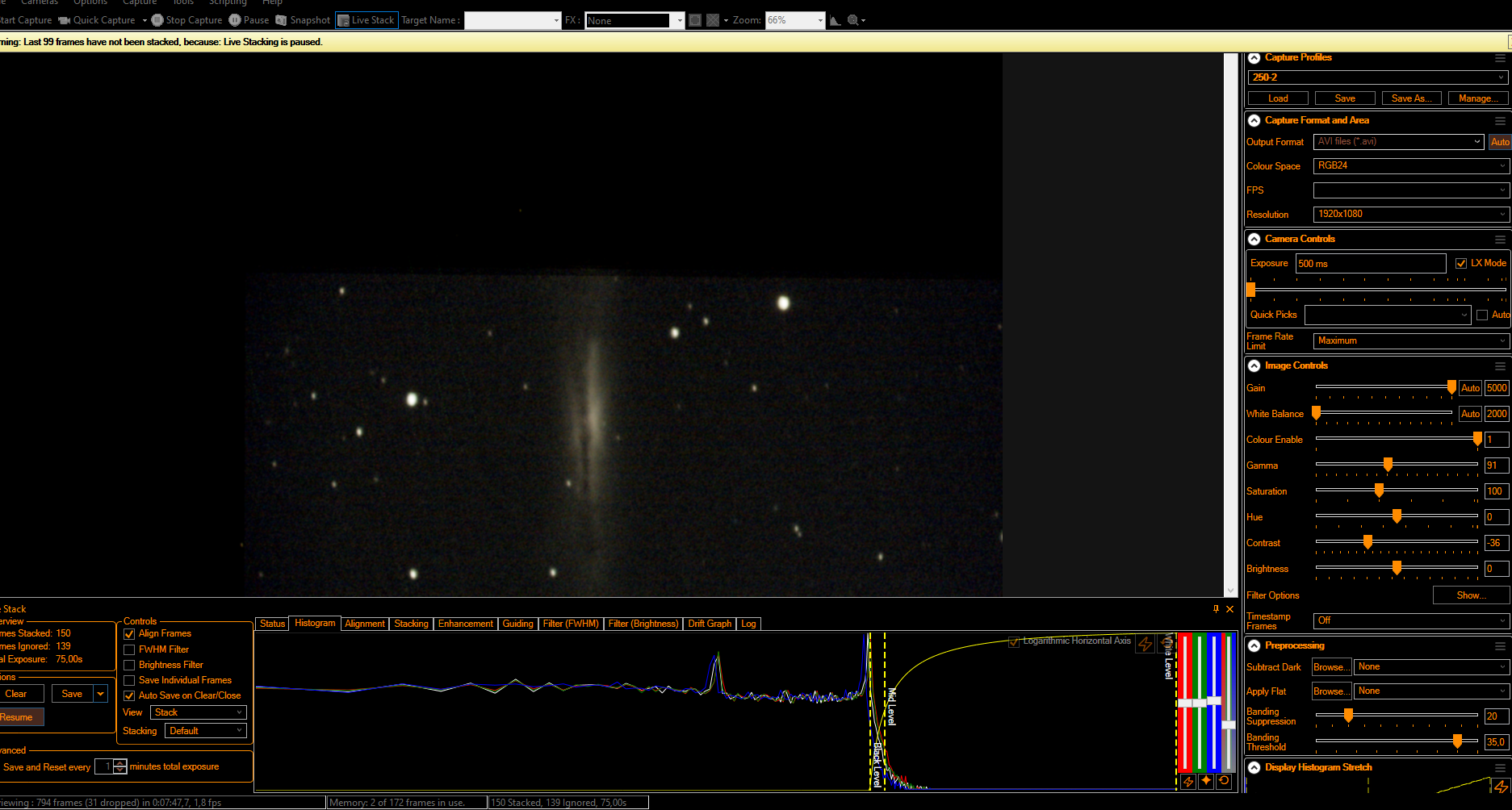
Task: Click the Load profile button
Action: pos(1278,98)
